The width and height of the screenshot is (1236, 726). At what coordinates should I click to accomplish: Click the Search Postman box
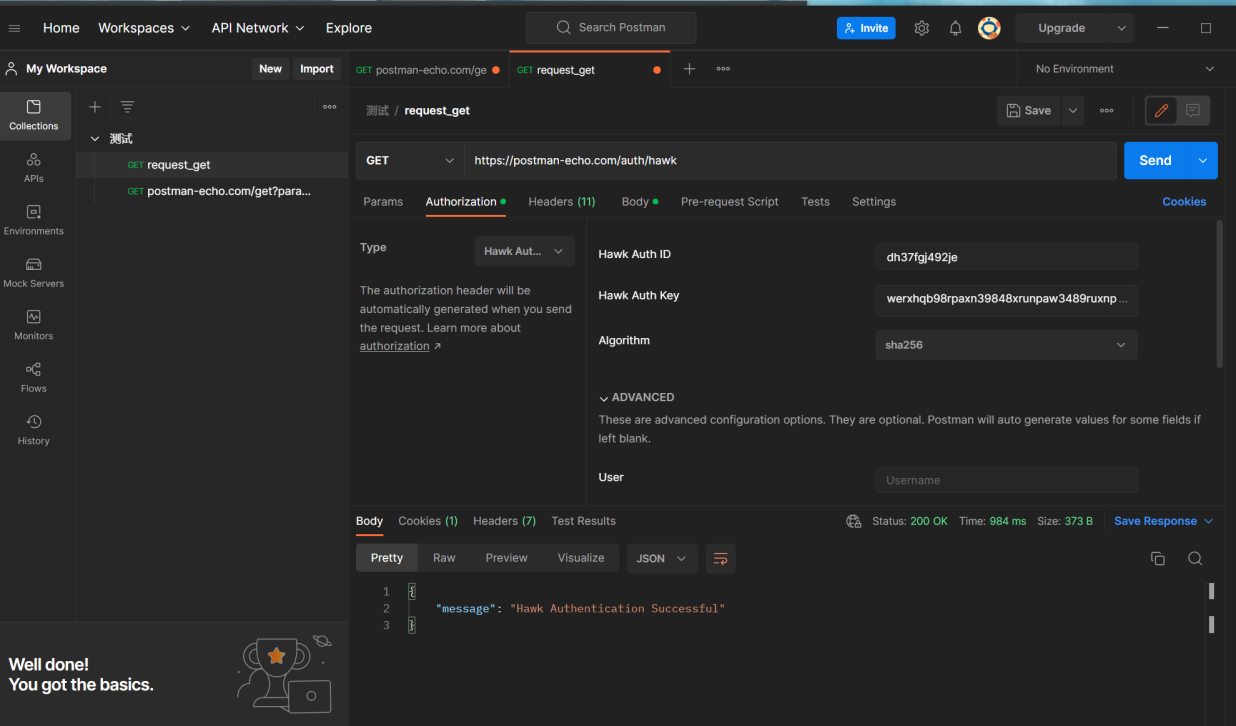click(611, 28)
